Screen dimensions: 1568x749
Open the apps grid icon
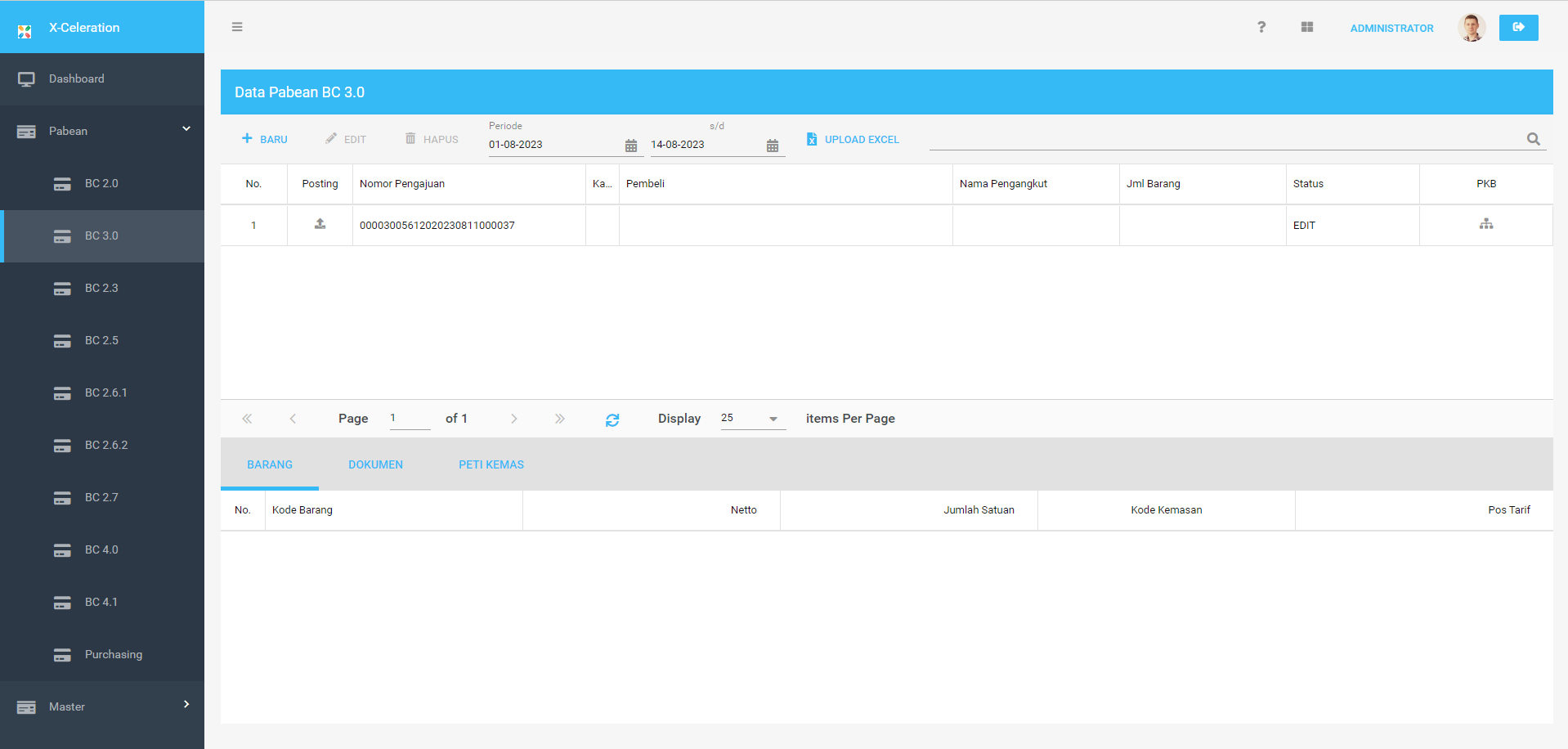click(x=1307, y=27)
